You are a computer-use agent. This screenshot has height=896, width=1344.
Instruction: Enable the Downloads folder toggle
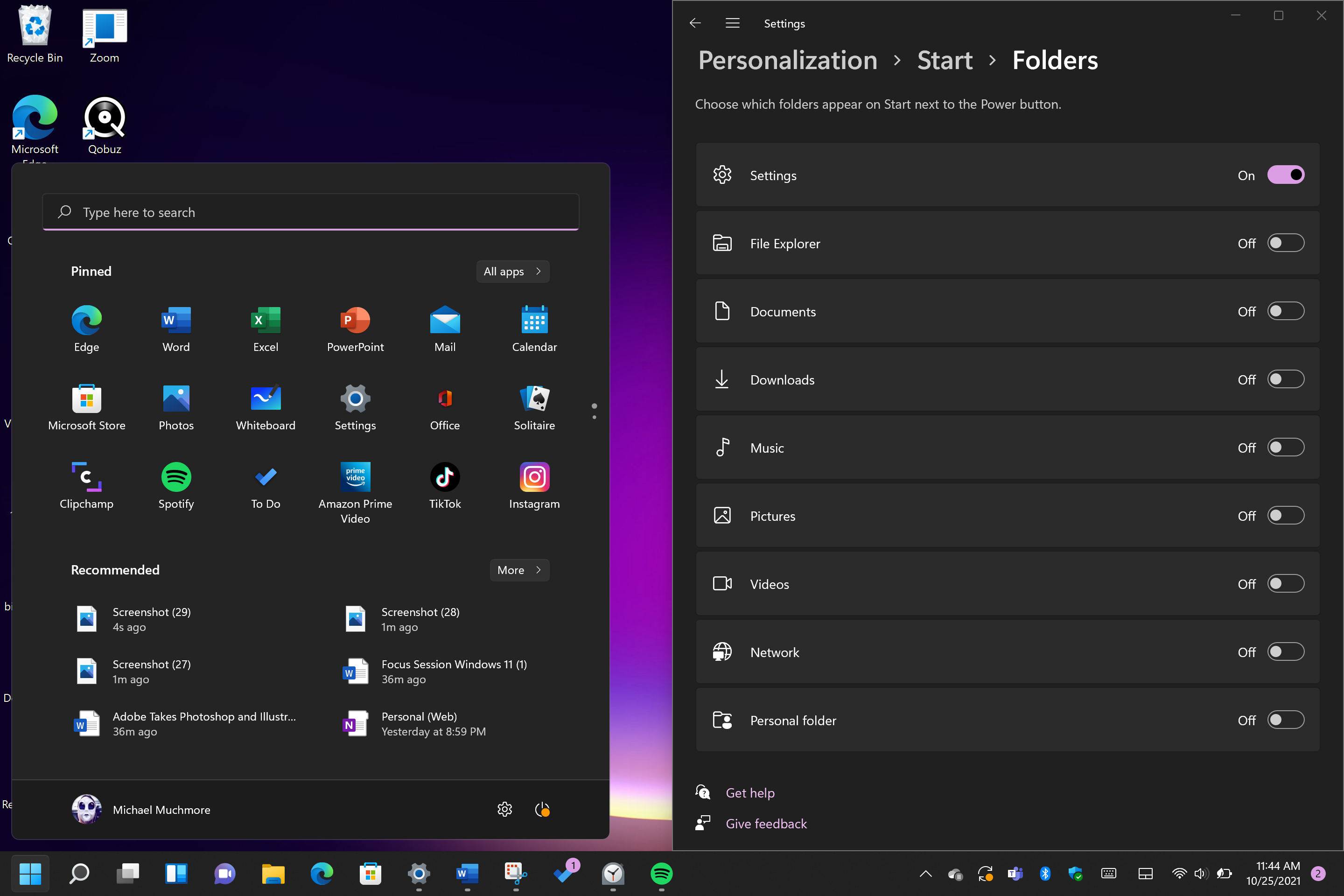pos(1285,379)
